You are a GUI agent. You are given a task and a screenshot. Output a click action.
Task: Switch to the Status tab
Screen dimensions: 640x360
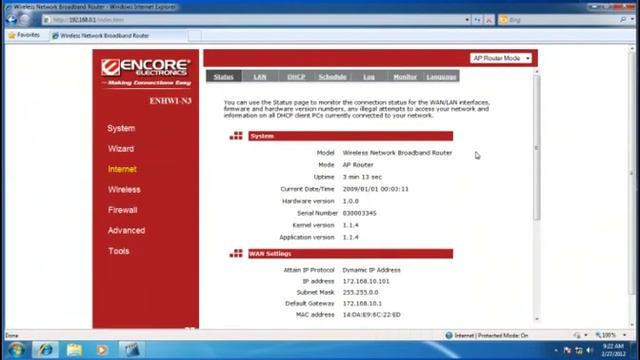[224, 77]
